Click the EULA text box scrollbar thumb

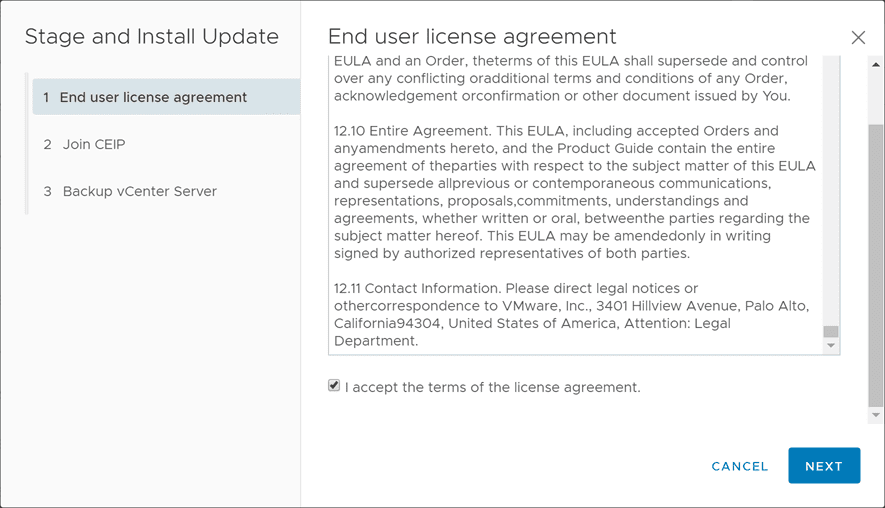coord(831,332)
